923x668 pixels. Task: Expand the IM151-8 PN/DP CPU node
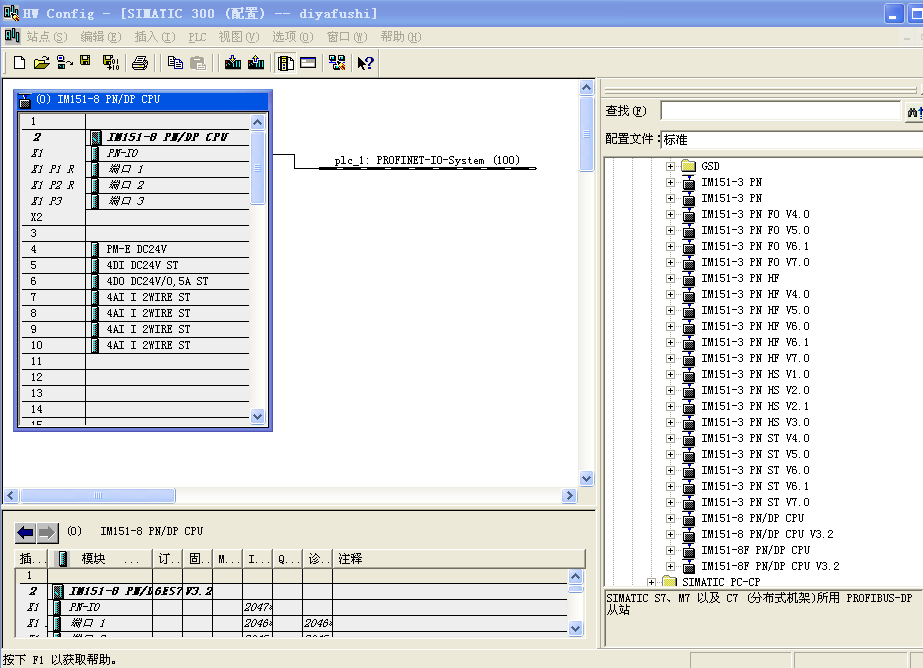(x=670, y=519)
